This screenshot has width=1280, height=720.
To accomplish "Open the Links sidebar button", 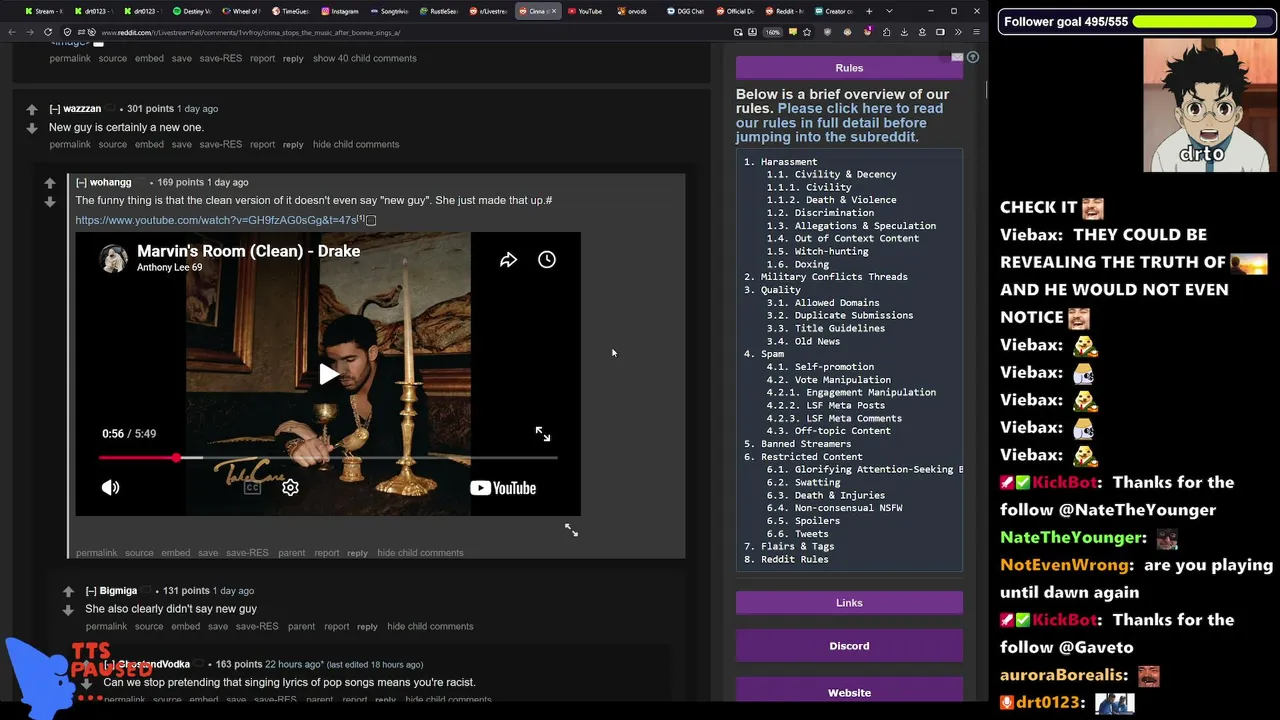I will point(849,603).
